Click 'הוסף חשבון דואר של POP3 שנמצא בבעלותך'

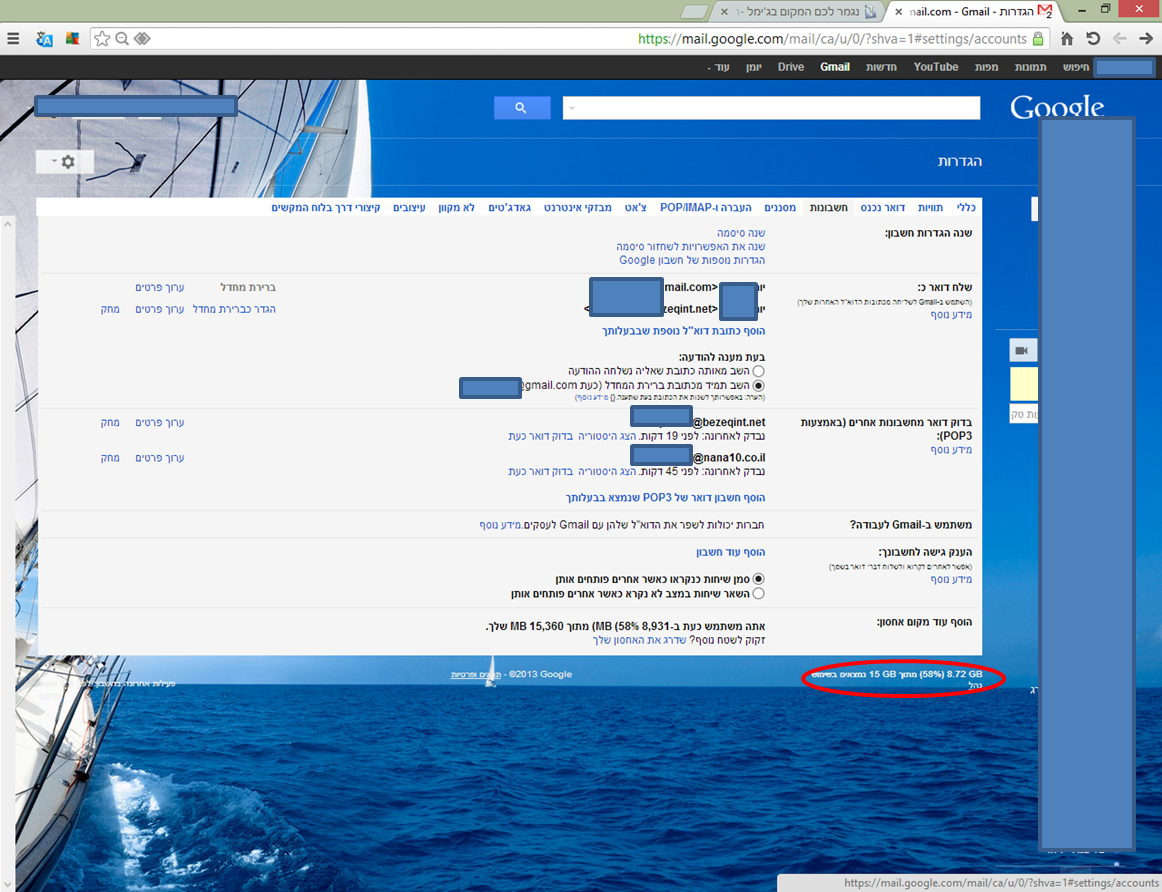[665, 497]
